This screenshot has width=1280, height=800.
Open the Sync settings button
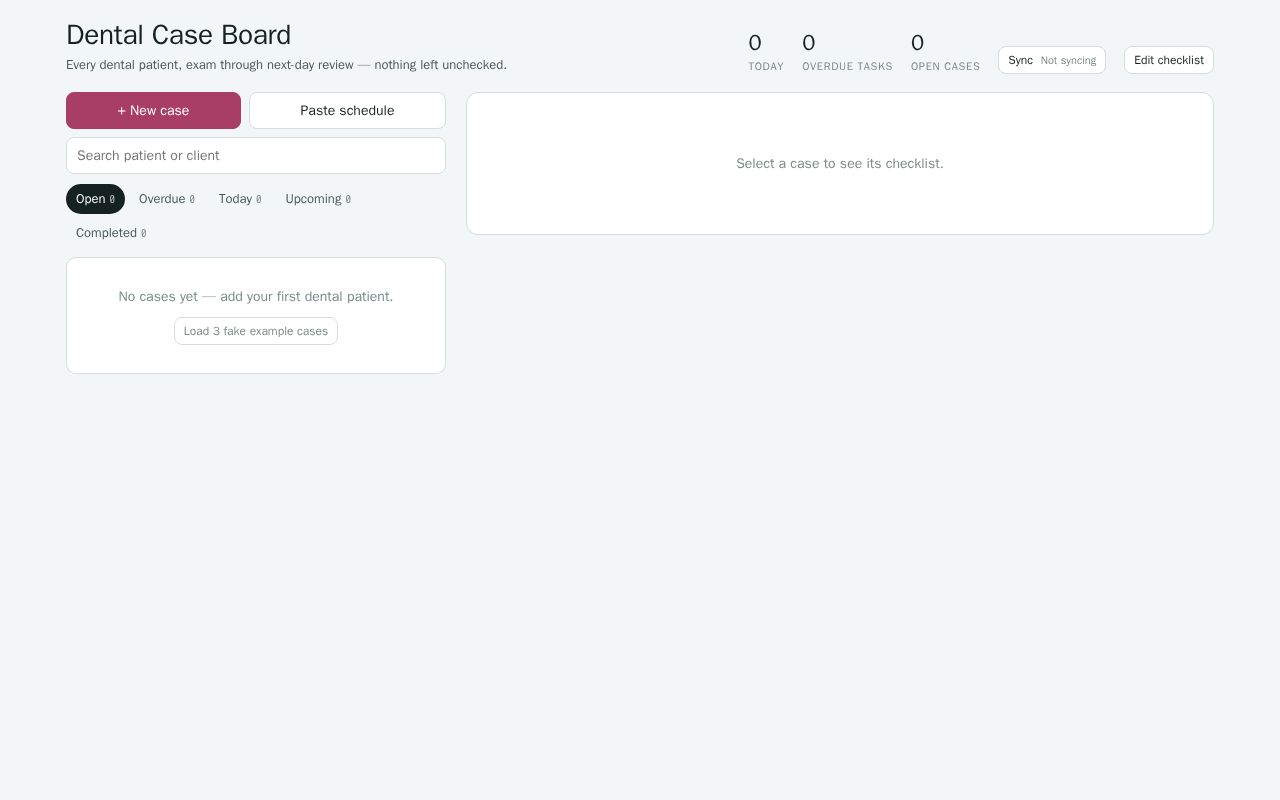(x=1052, y=60)
